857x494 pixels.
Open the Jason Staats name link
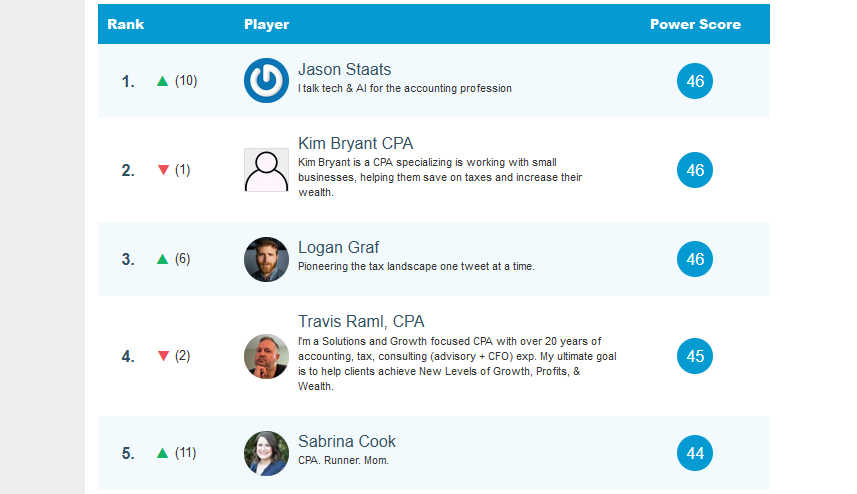tap(344, 69)
